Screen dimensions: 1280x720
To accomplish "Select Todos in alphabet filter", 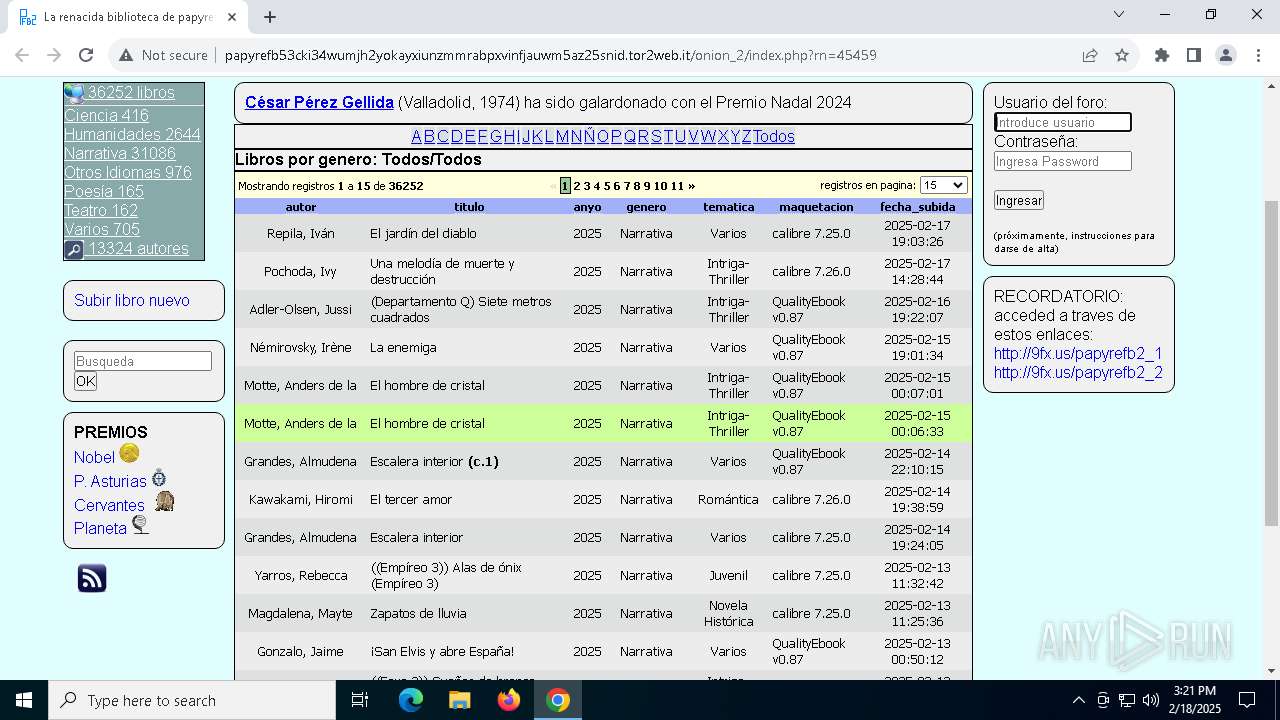I will [774, 137].
